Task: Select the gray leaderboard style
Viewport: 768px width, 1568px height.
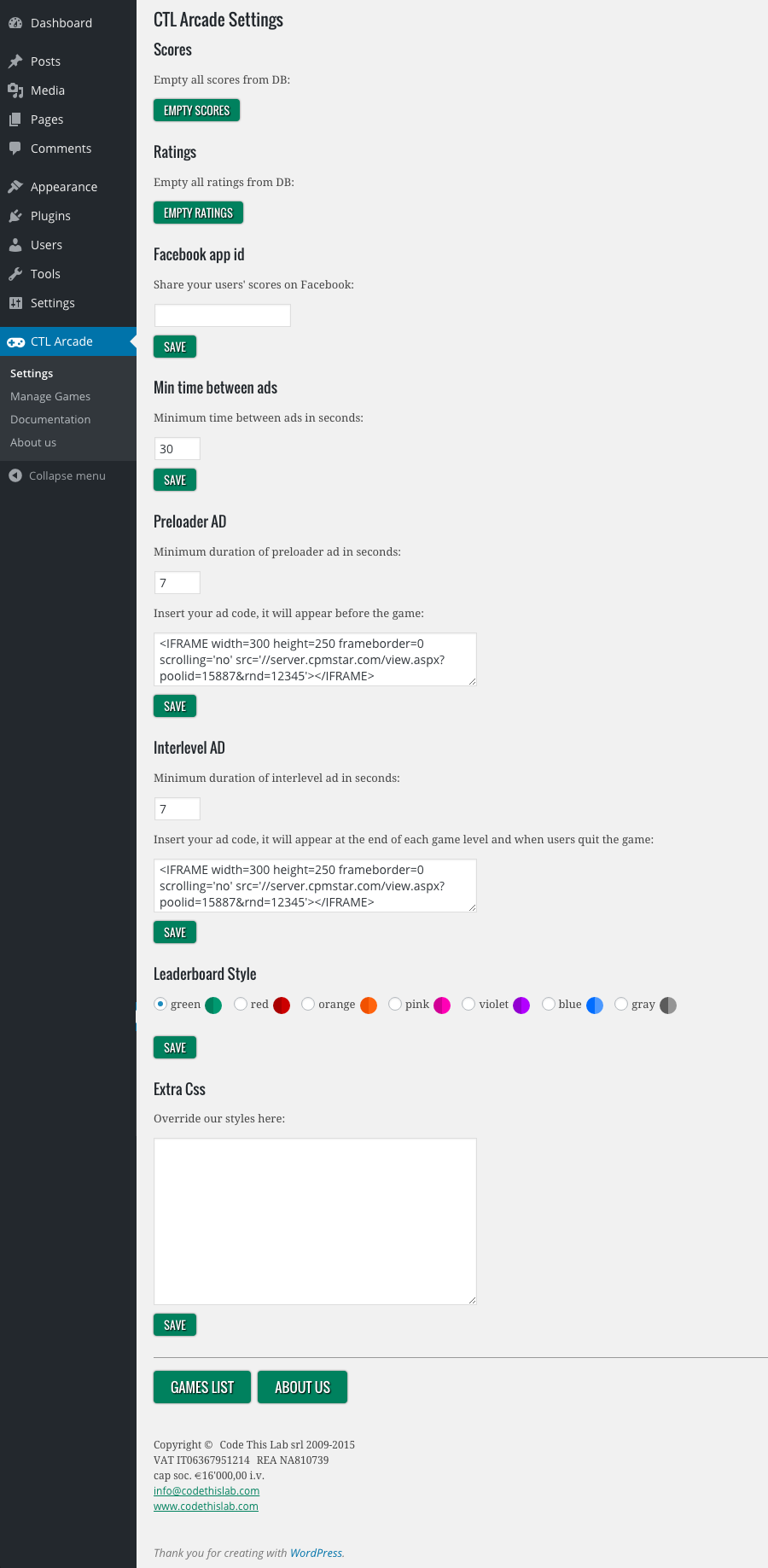Action: click(x=620, y=1005)
